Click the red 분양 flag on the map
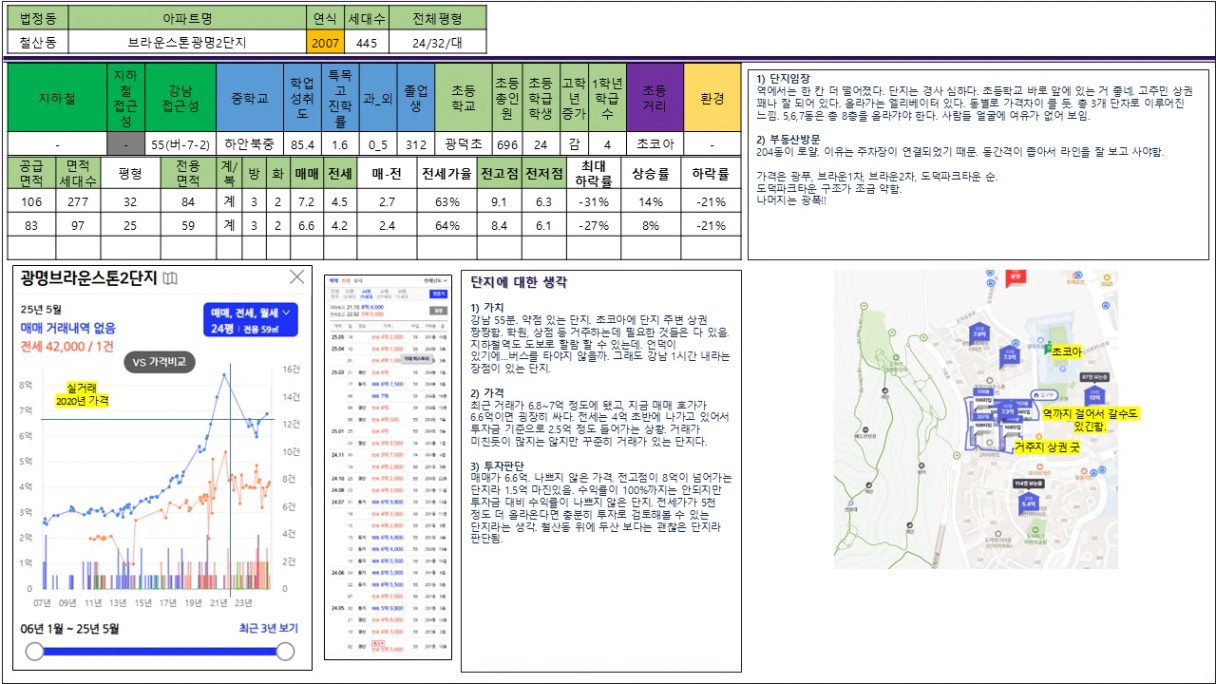Screen dimensions: 1216x684 pyautogui.click(x=1016, y=279)
